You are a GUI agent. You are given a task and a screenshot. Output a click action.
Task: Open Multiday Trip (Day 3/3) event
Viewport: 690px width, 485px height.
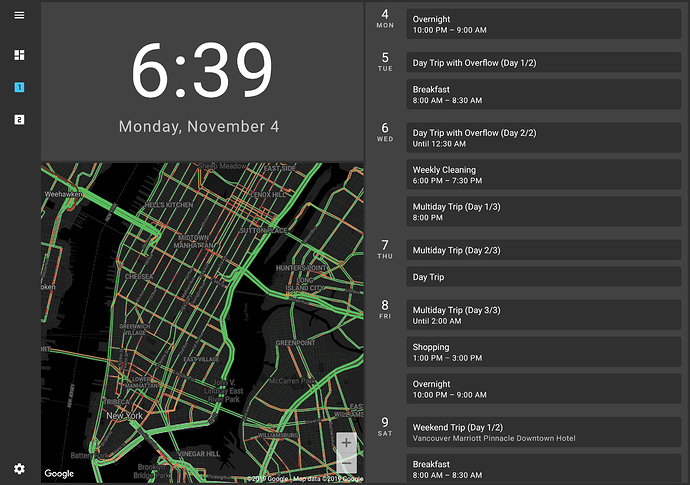pyautogui.click(x=543, y=315)
